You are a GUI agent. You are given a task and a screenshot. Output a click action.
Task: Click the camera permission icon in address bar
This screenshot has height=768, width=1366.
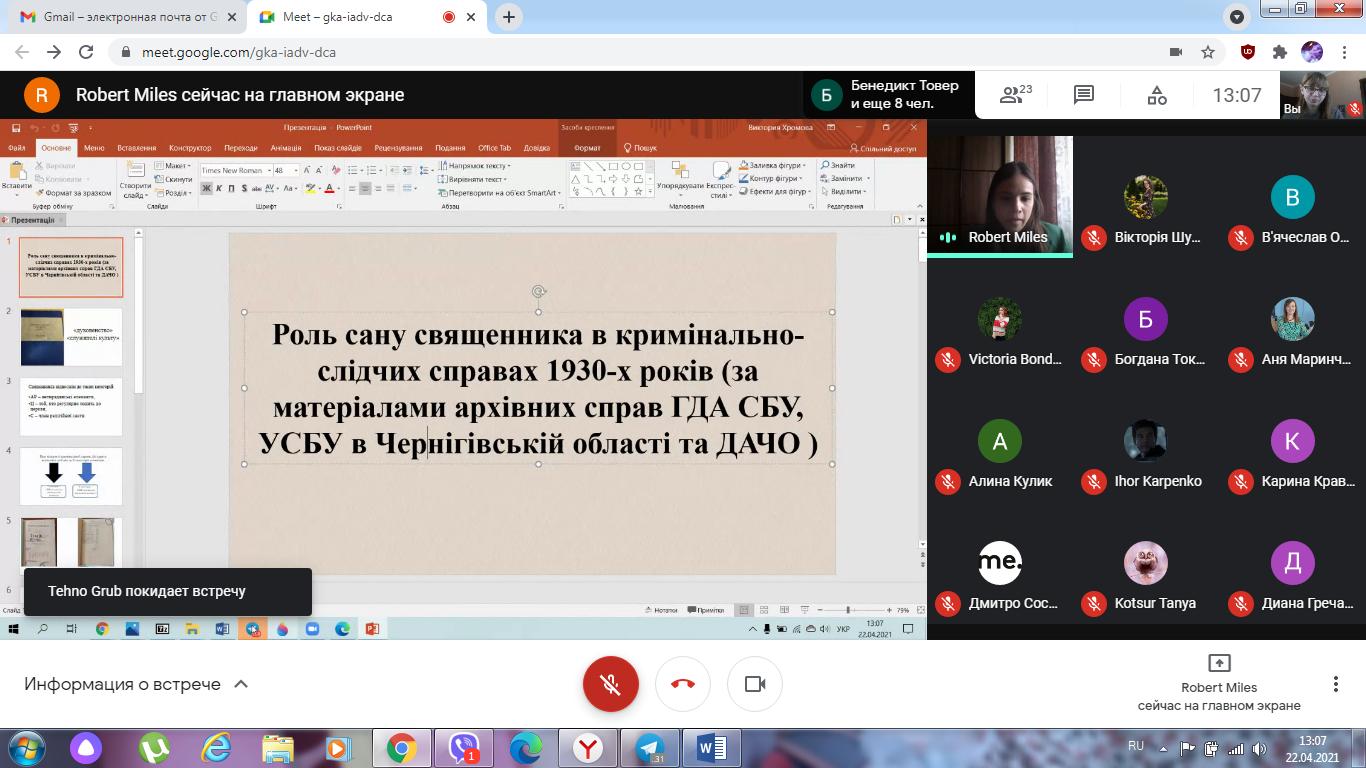(x=1175, y=52)
